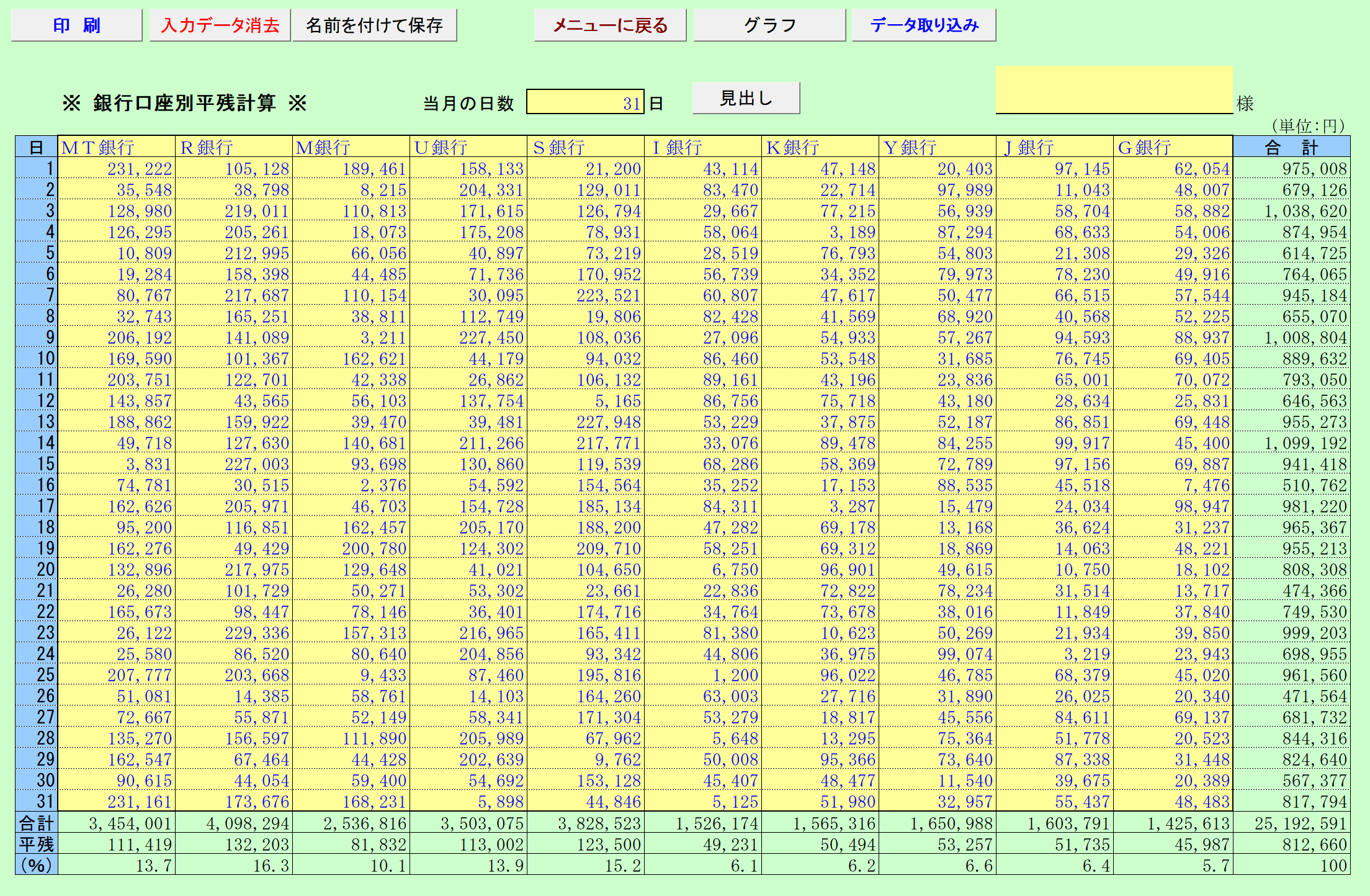Select cell 159,922 in day 13

234,421
